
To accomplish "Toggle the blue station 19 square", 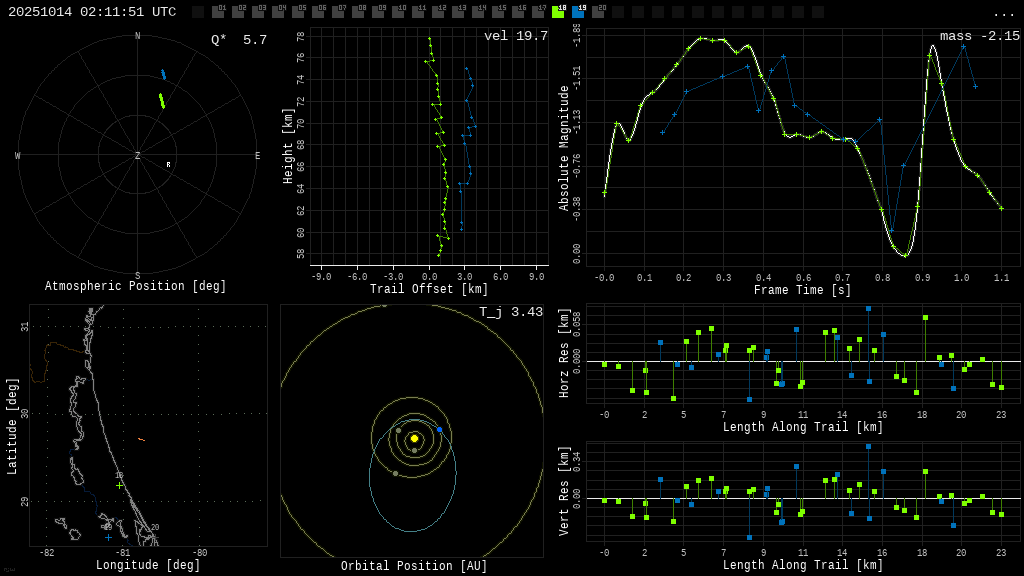I will click(x=578, y=12).
